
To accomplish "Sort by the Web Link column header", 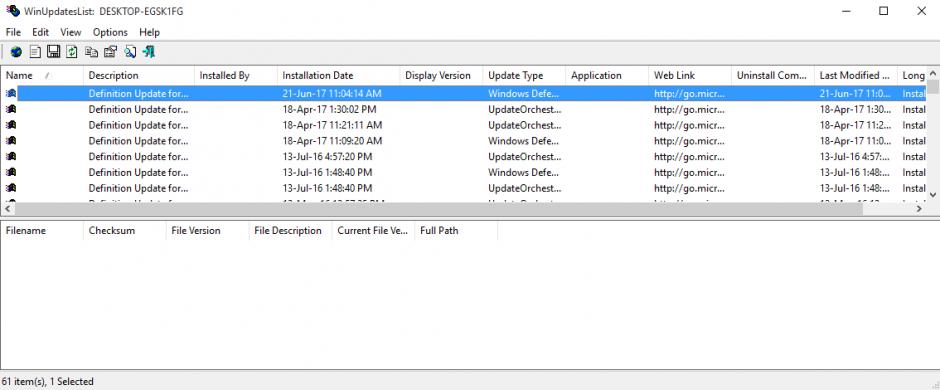I will 690,75.
